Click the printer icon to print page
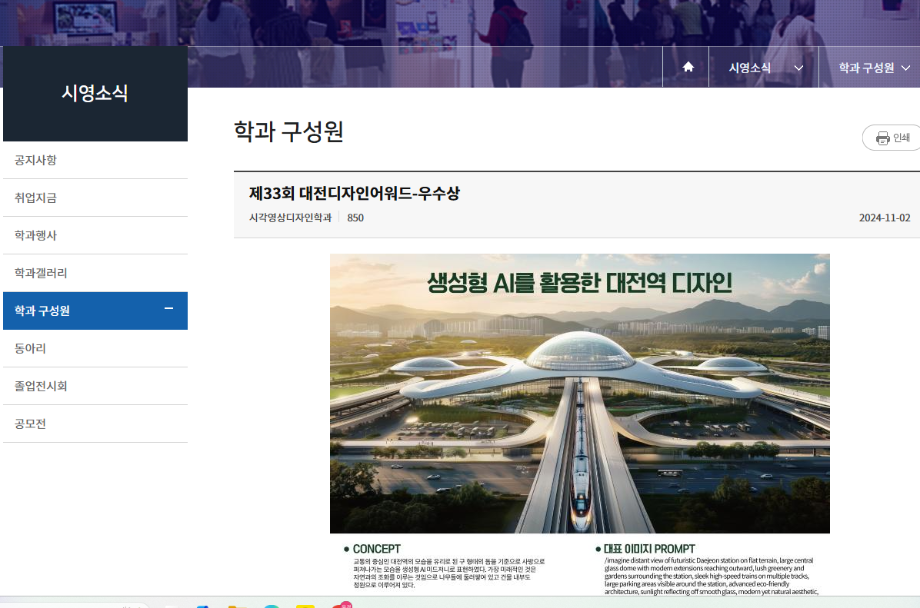The image size is (920, 608). [x=882, y=138]
